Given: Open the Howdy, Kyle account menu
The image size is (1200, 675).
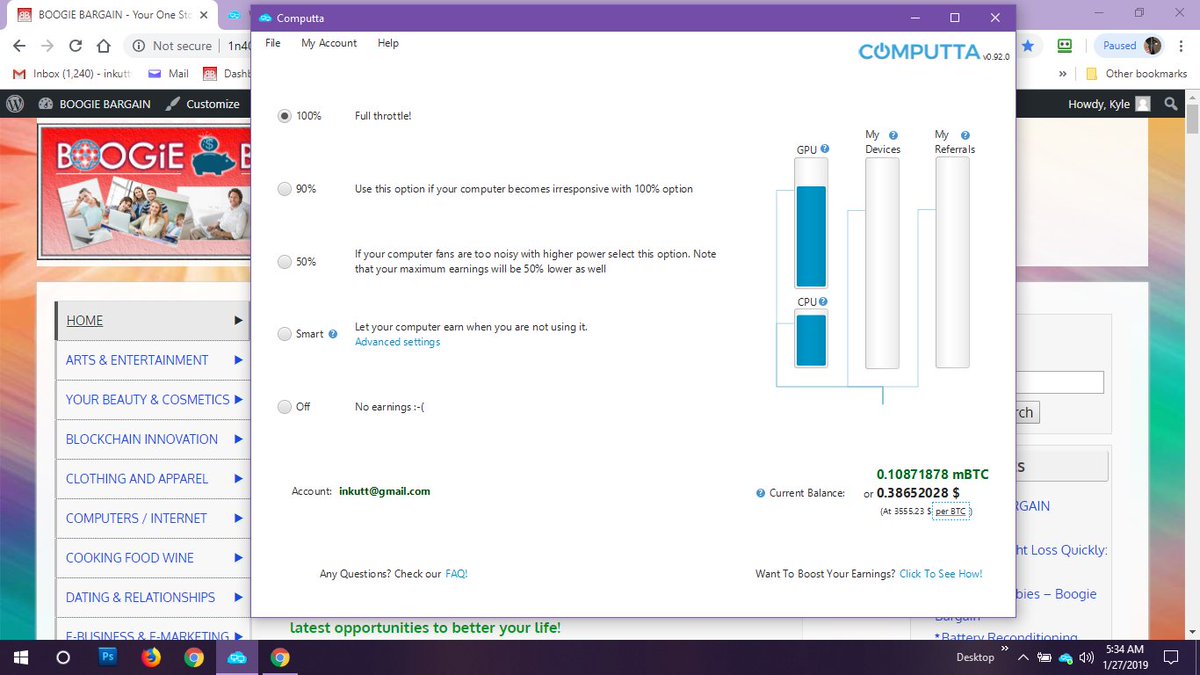Looking at the screenshot, I should (x=1109, y=103).
